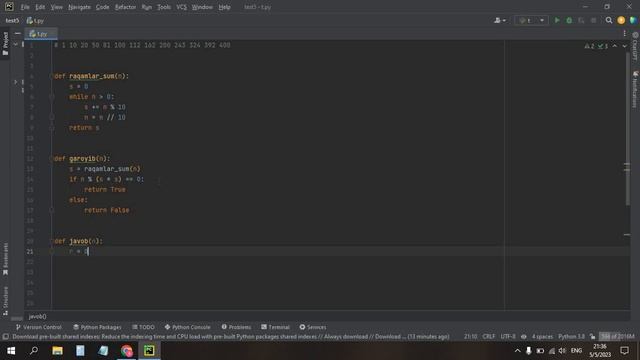This screenshot has width=640, height=360.
Task: Open the Services tool window
Action: [x=313, y=327]
